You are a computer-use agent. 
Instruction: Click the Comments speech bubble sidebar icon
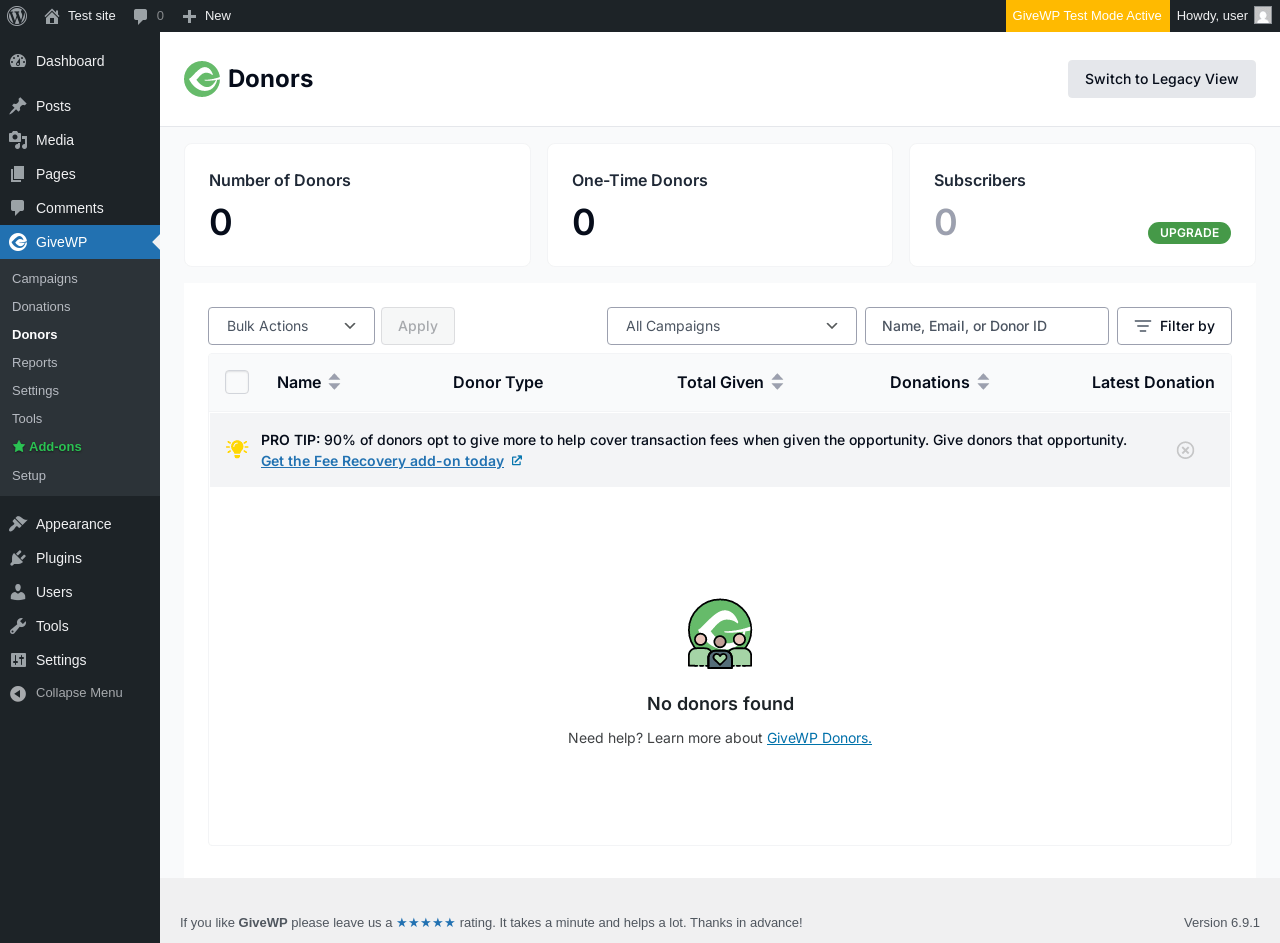pyautogui.click(x=18, y=208)
